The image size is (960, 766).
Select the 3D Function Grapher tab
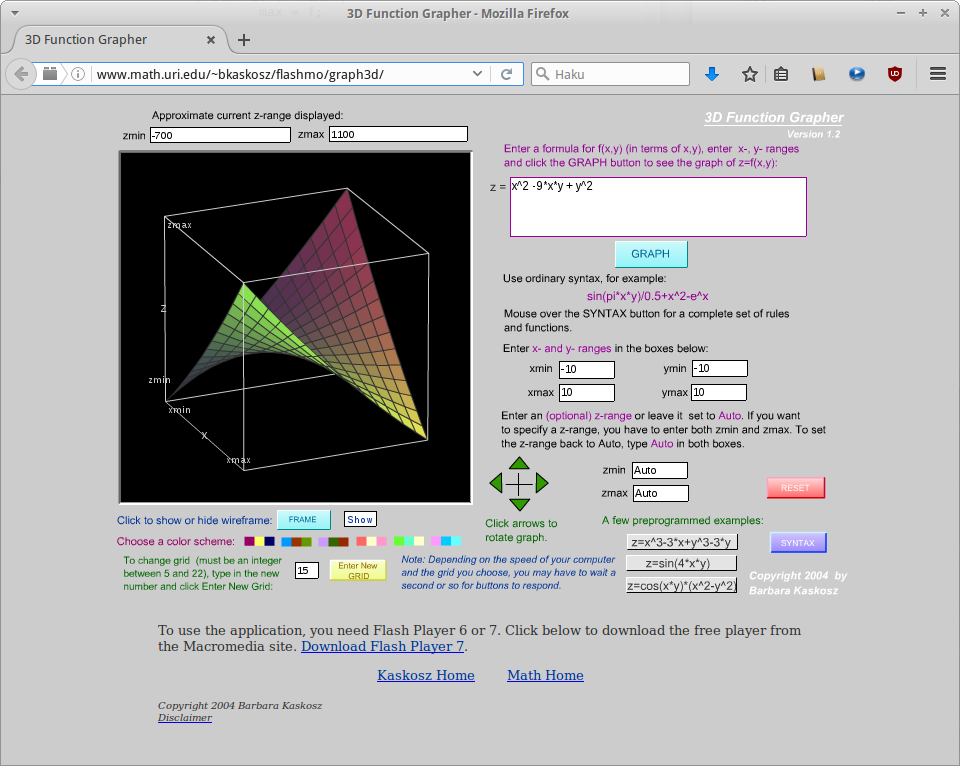click(x=110, y=40)
